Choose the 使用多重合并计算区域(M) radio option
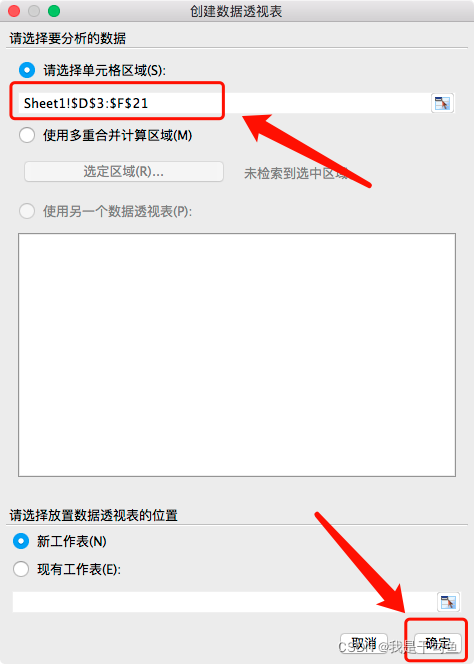This screenshot has height=664, width=474. point(27,136)
